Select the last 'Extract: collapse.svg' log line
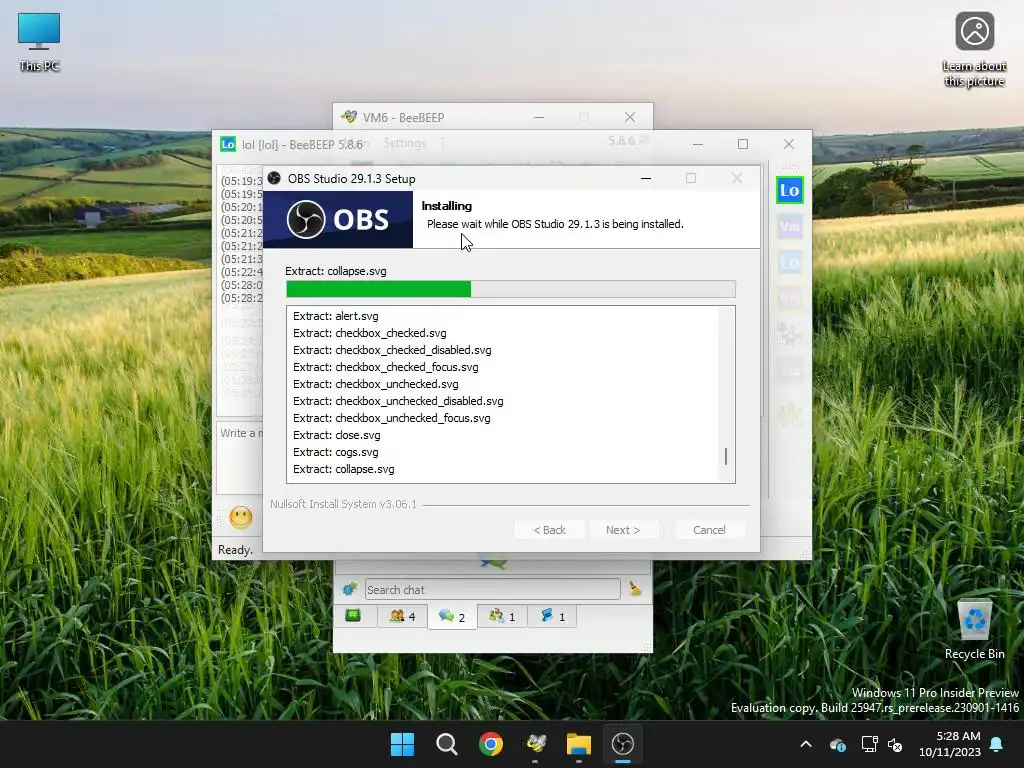Image resolution: width=1024 pixels, height=768 pixels. coord(344,469)
